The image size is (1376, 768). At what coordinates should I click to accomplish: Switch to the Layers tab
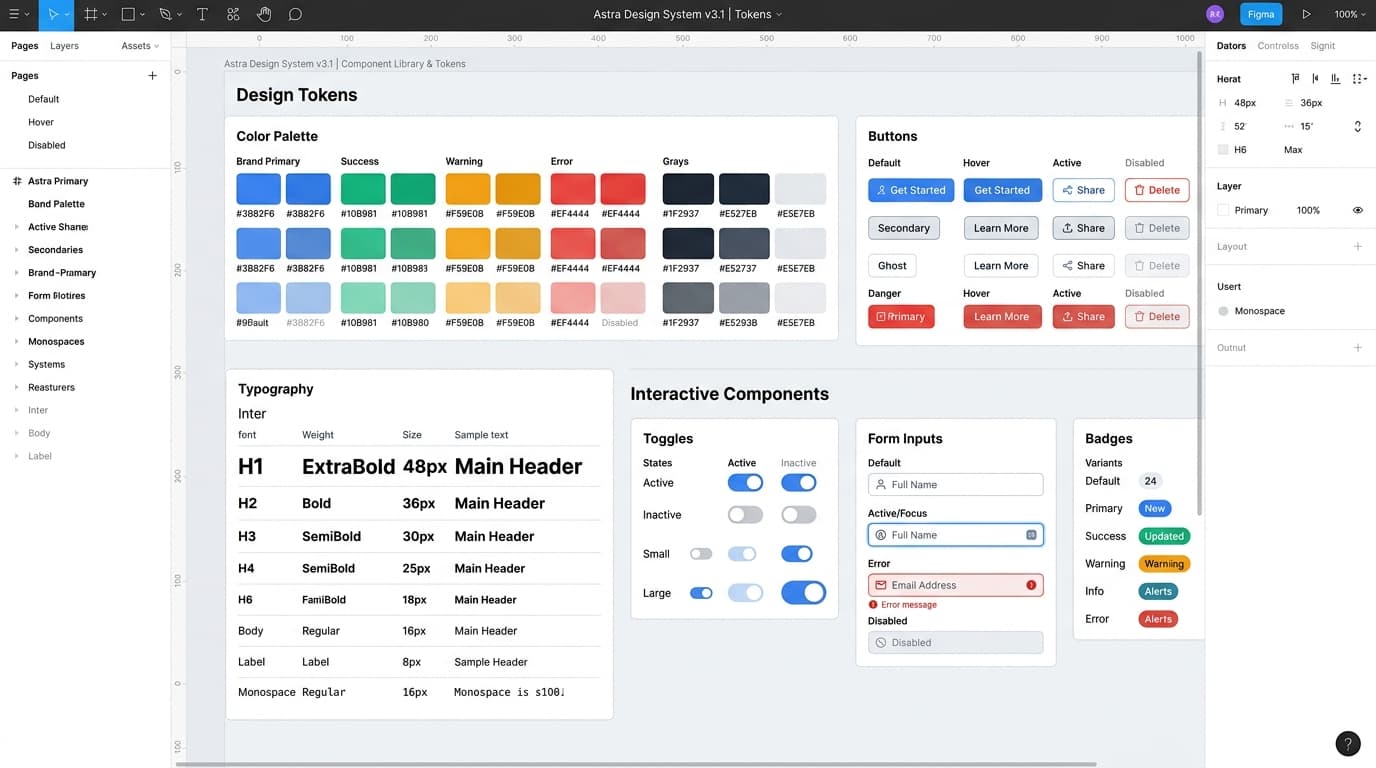[x=64, y=46]
